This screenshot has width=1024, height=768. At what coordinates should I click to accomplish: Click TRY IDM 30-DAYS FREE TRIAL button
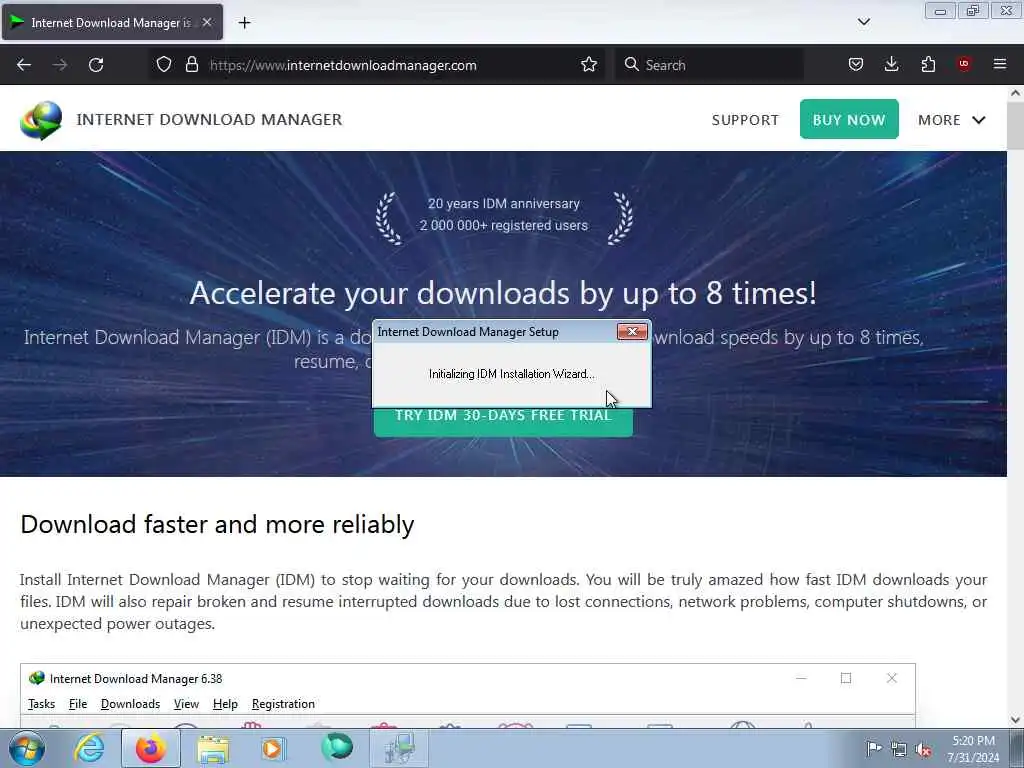(x=503, y=421)
